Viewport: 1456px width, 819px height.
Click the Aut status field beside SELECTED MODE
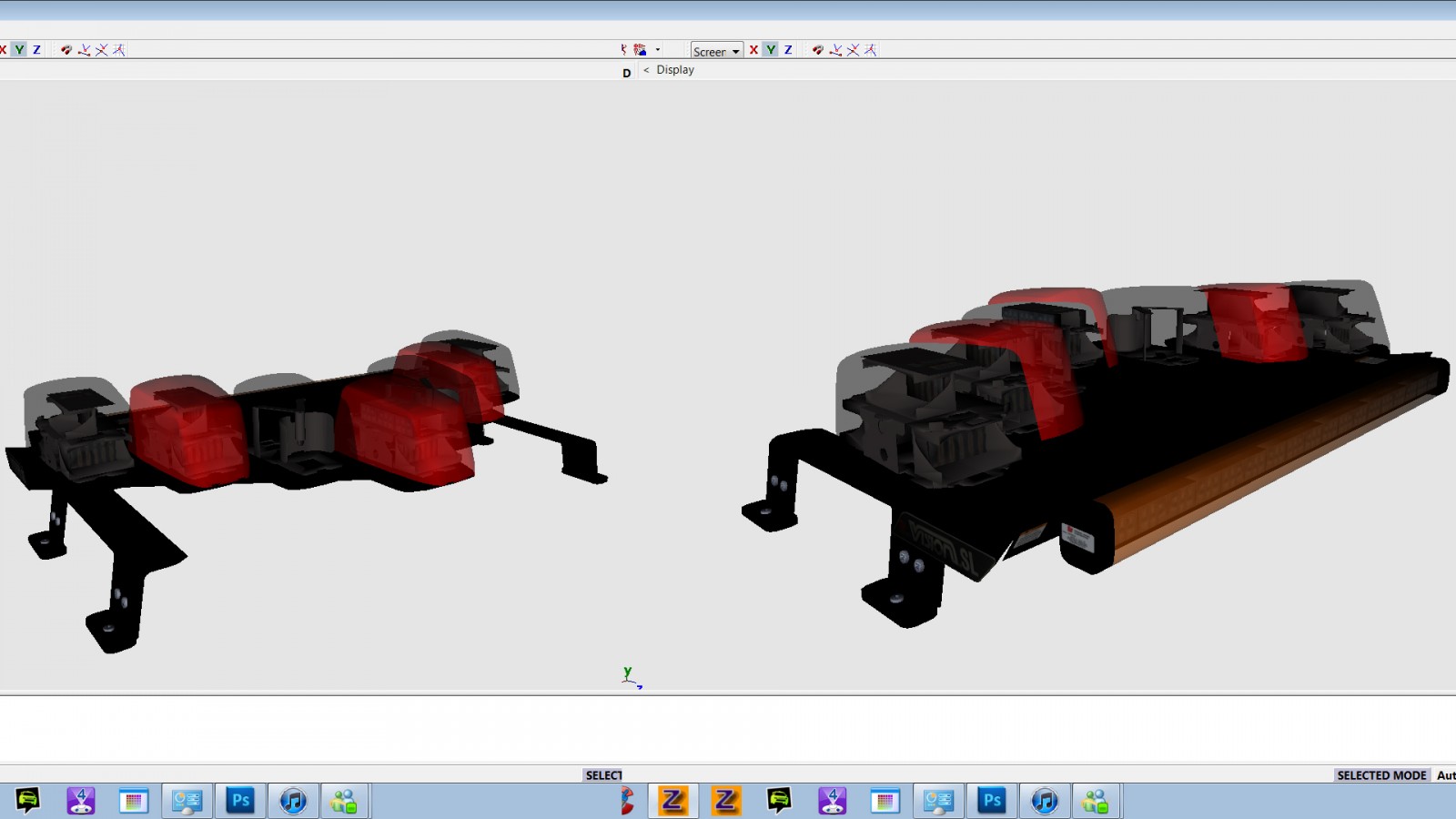1445,775
